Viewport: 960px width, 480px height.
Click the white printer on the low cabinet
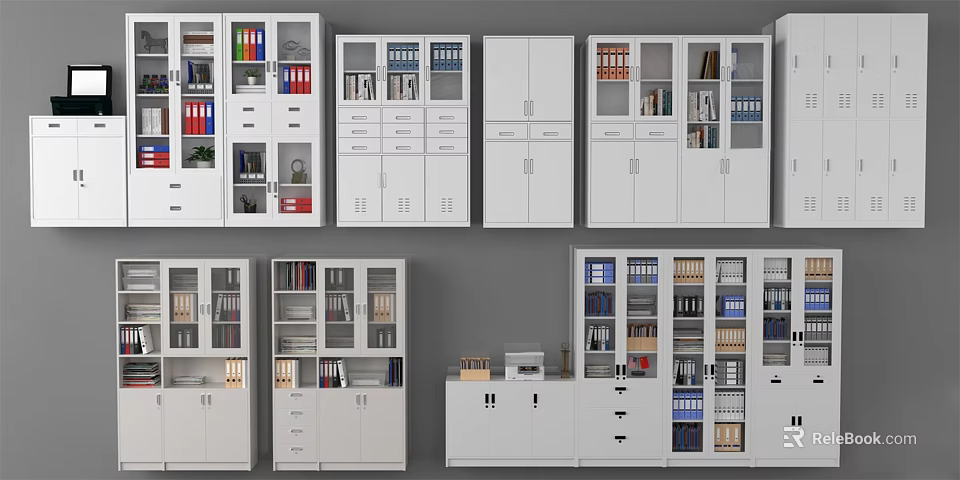click(524, 366)
